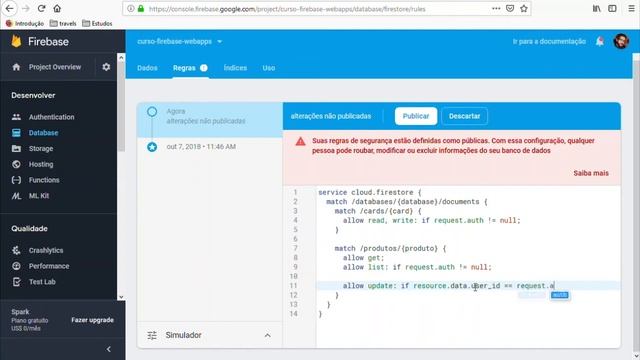Switch to the Uso tab

coord(269,68)
